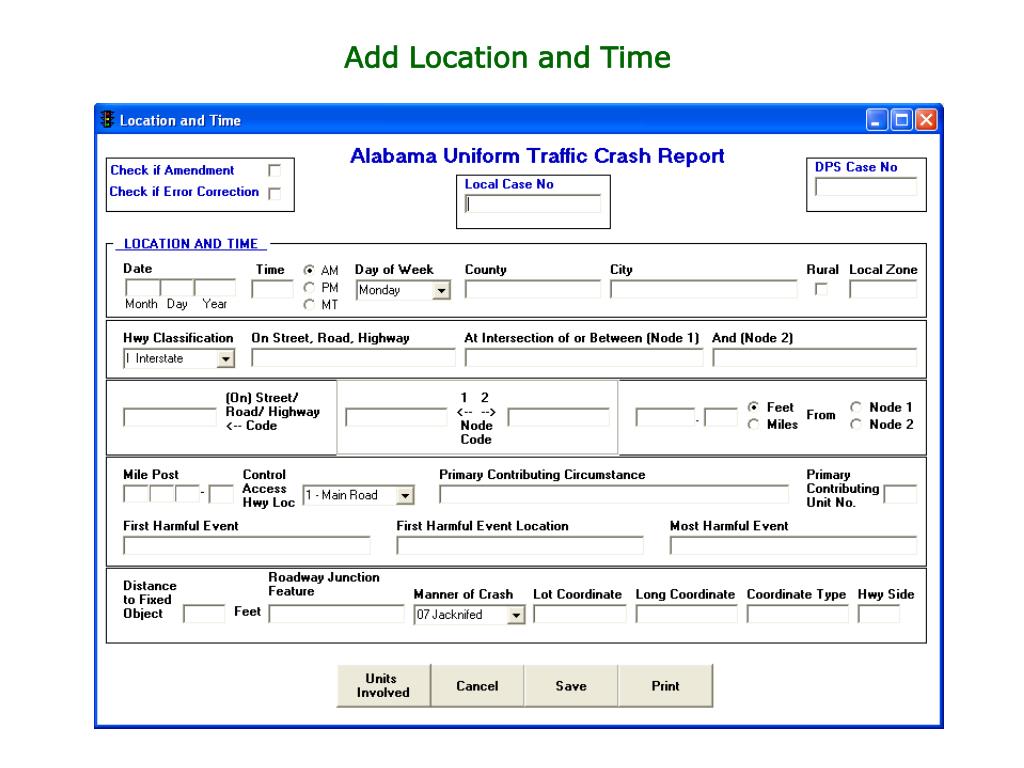Click the Year date field
The image size is (1024, 768).
[x=215, y=288]
